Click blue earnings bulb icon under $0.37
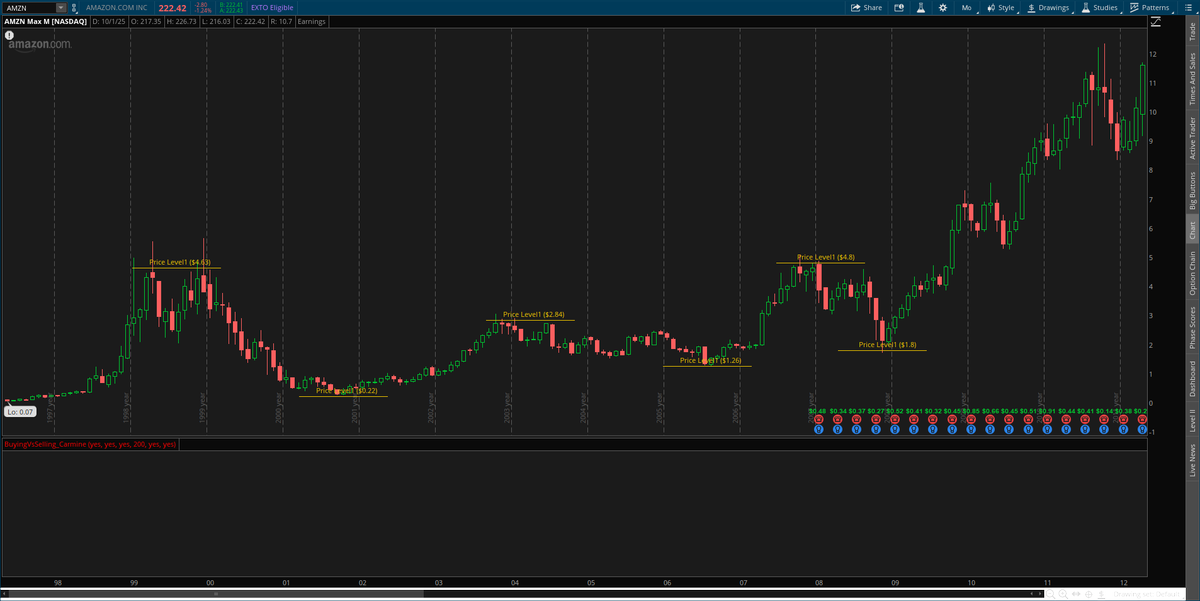1200x601 pixels. pyautogui.click(x=857, y=430)
